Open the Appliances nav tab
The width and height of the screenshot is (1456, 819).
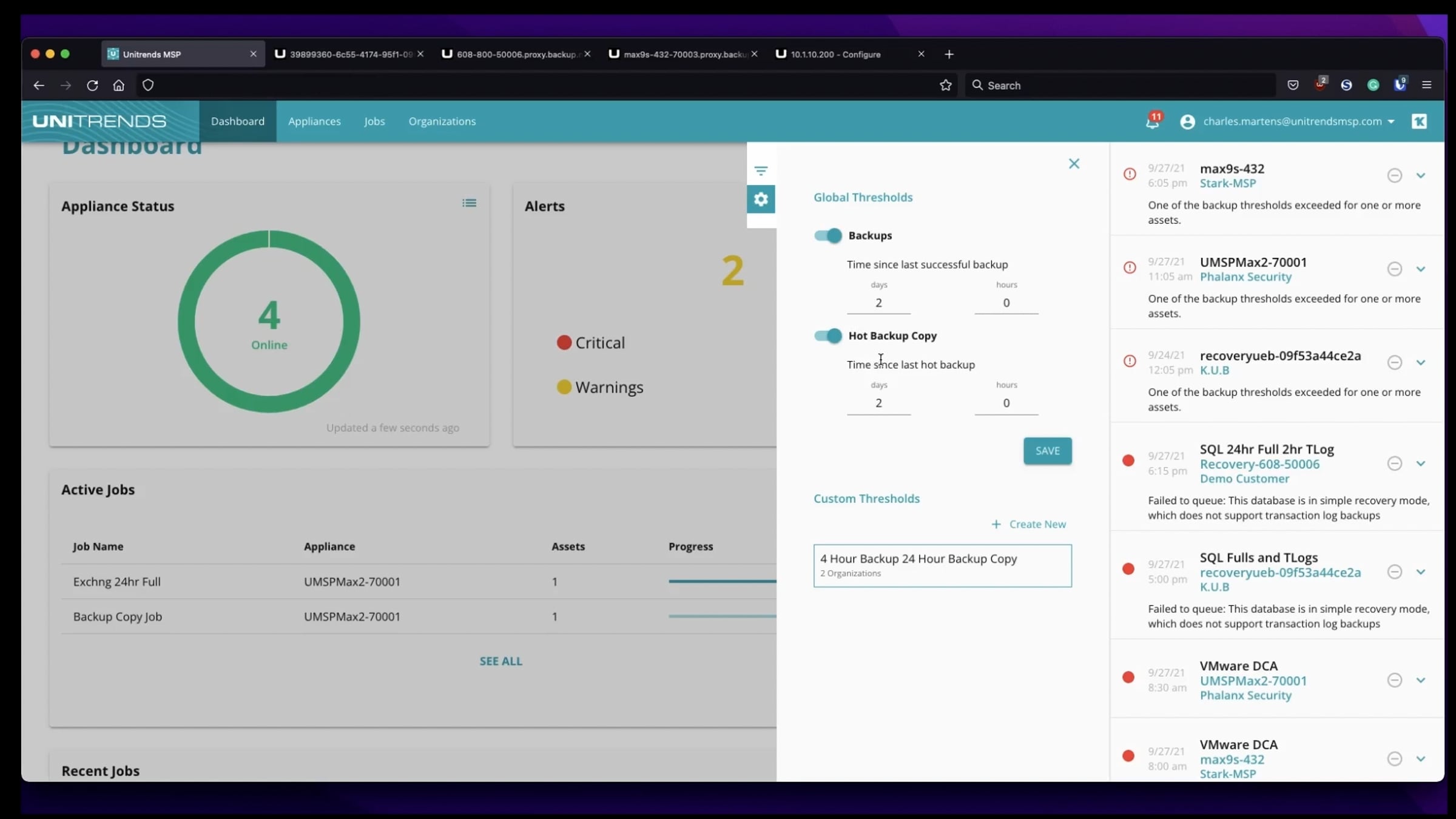click(314, 121)
